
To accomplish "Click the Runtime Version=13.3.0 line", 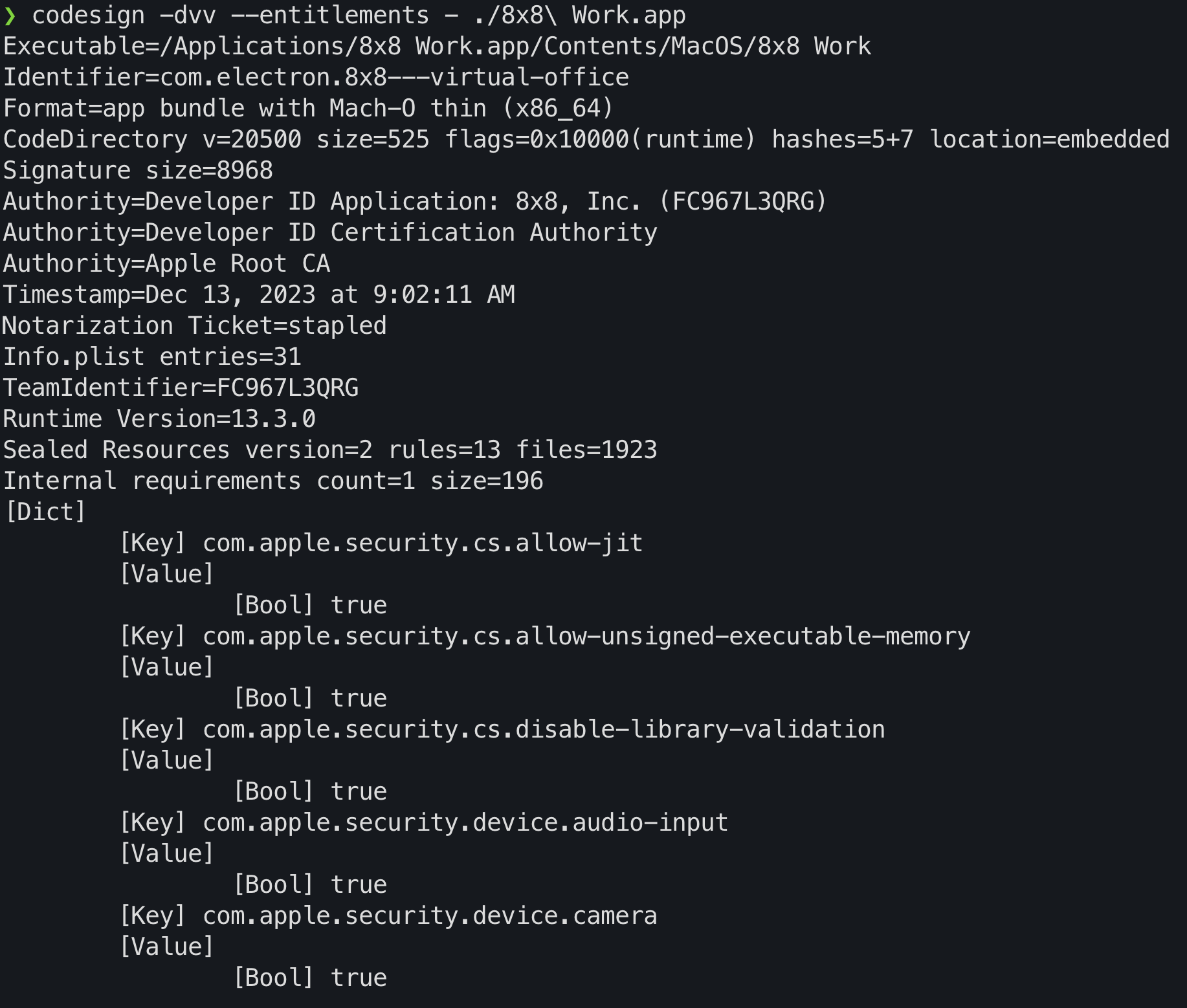I will click(x=159, y=419).
